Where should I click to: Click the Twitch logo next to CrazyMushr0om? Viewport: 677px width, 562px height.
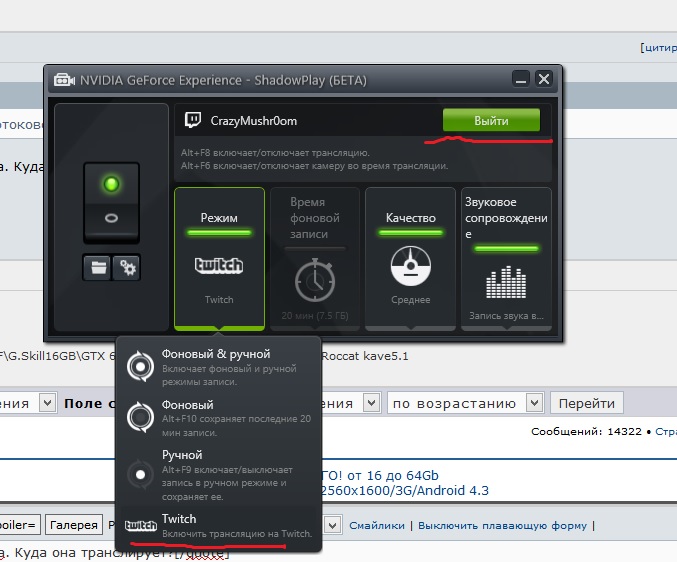pos(193,120)
